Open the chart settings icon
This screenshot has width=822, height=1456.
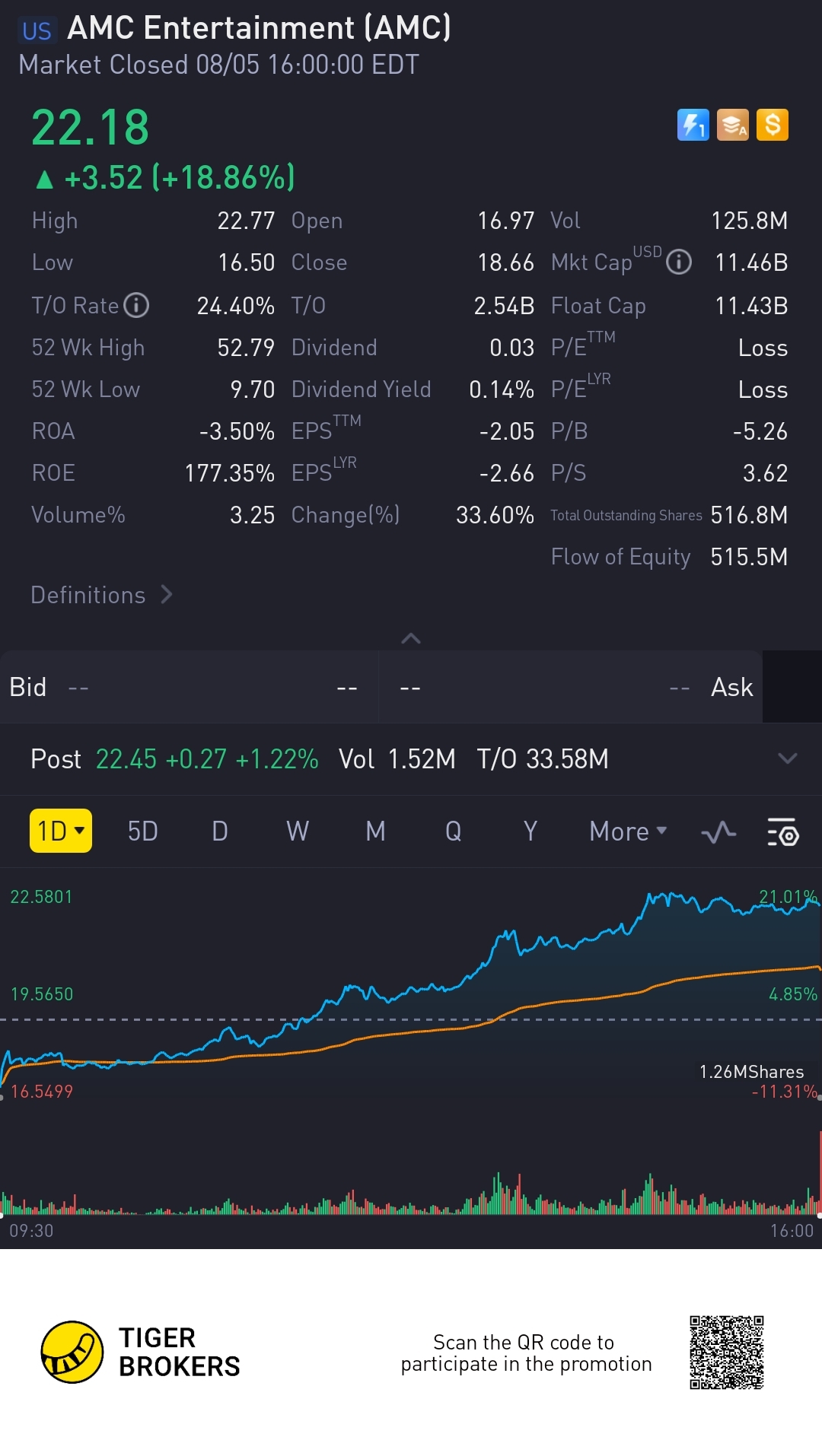782,832
